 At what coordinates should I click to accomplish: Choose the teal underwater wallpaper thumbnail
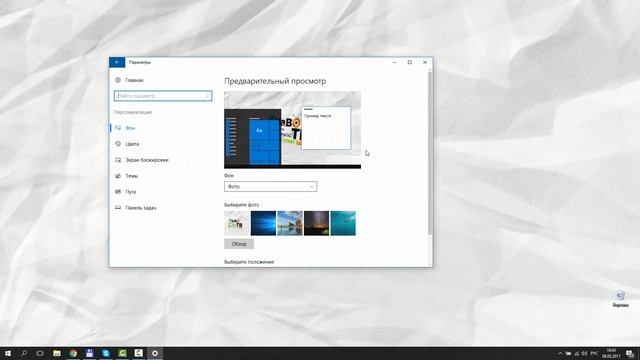coord(343,223)
